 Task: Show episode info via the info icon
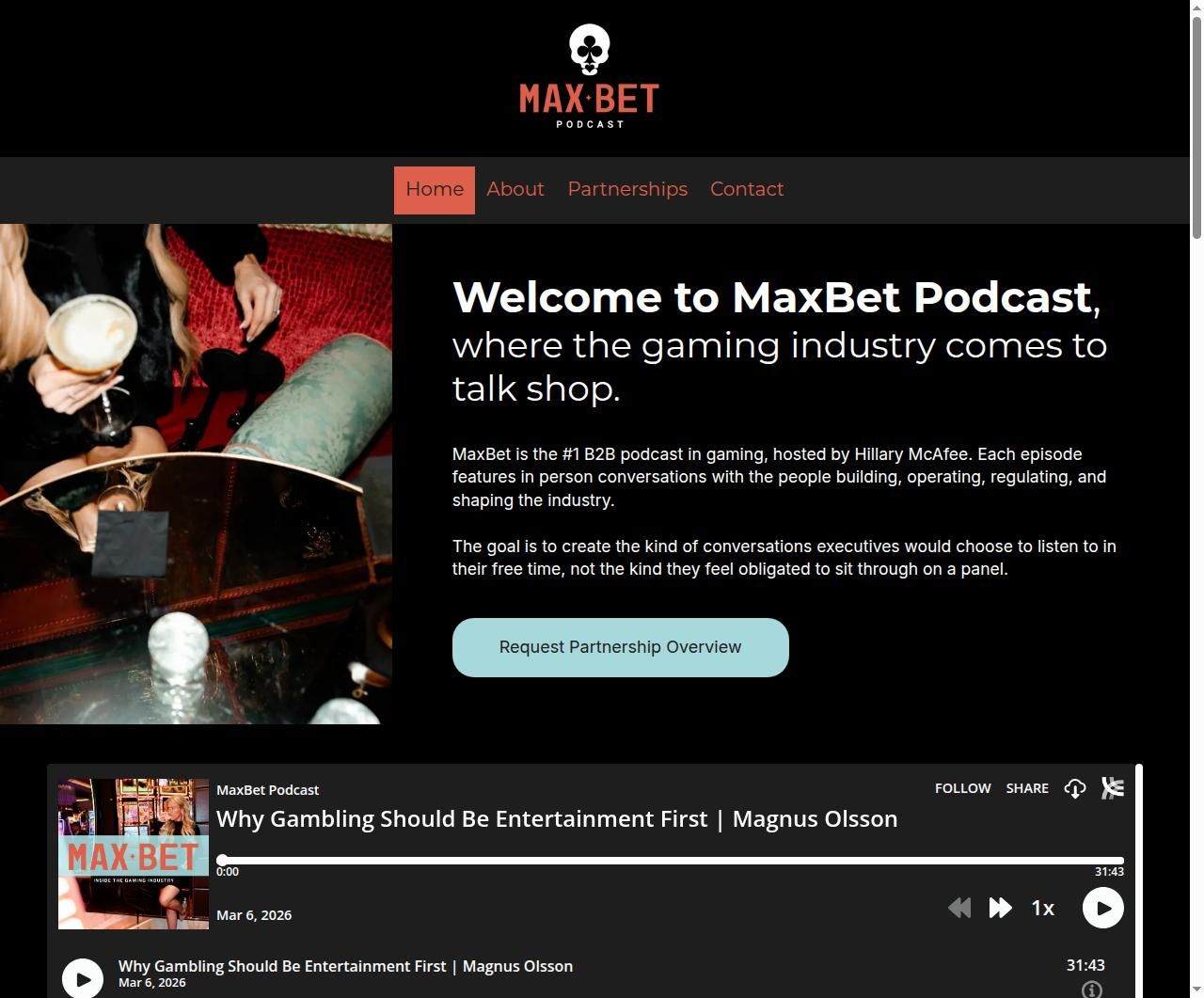coord(1091,990)
